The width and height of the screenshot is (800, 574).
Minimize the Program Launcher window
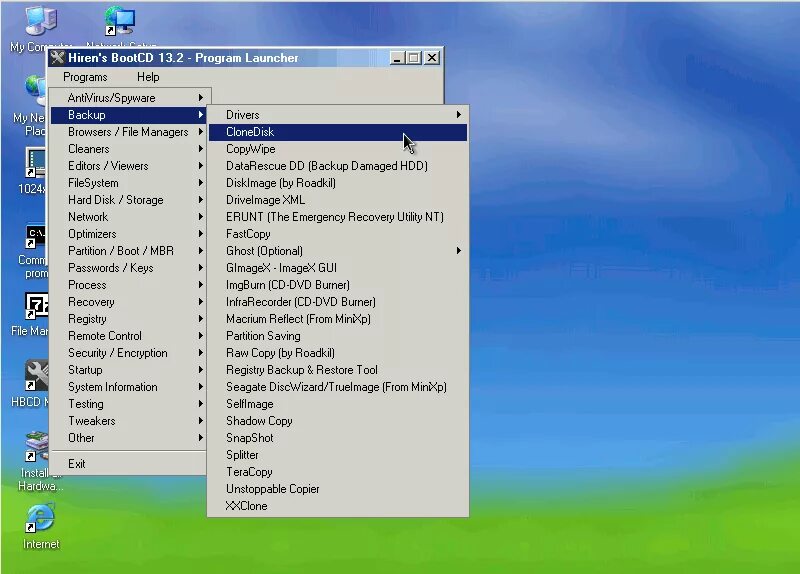pos(397,58)
